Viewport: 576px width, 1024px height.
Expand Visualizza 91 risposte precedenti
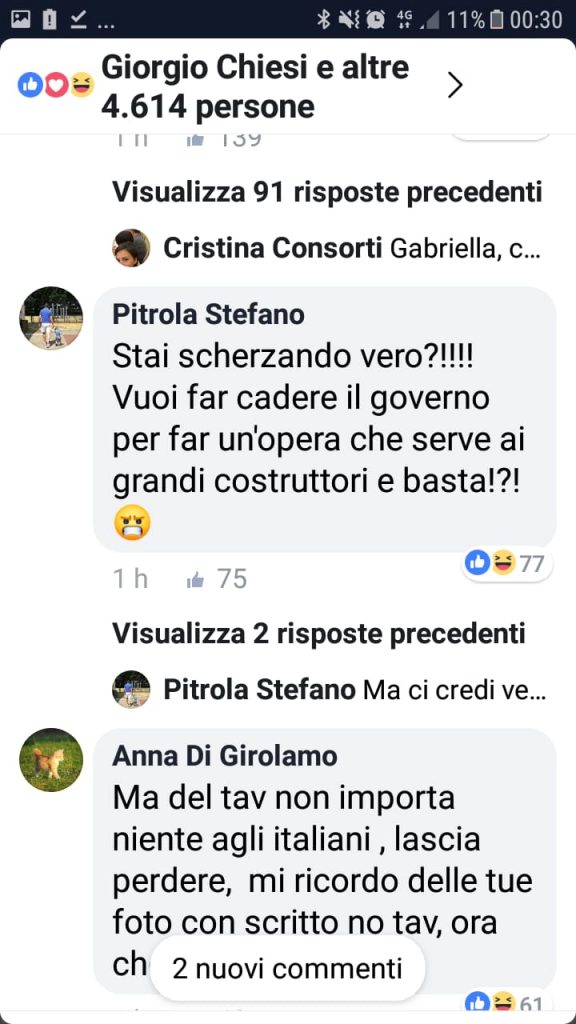click(327, 192)
